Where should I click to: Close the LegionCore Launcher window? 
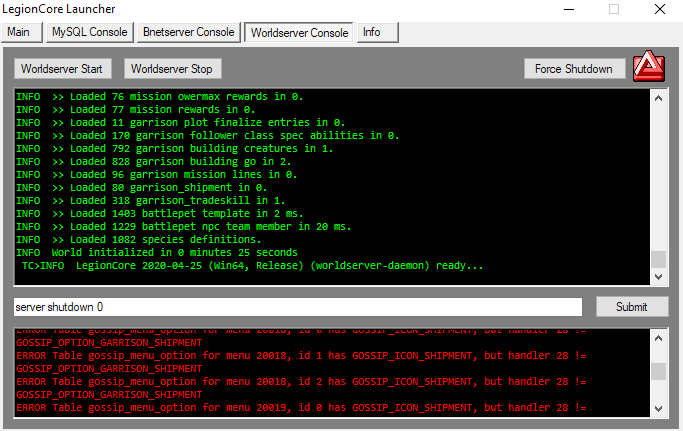point(659,9)
